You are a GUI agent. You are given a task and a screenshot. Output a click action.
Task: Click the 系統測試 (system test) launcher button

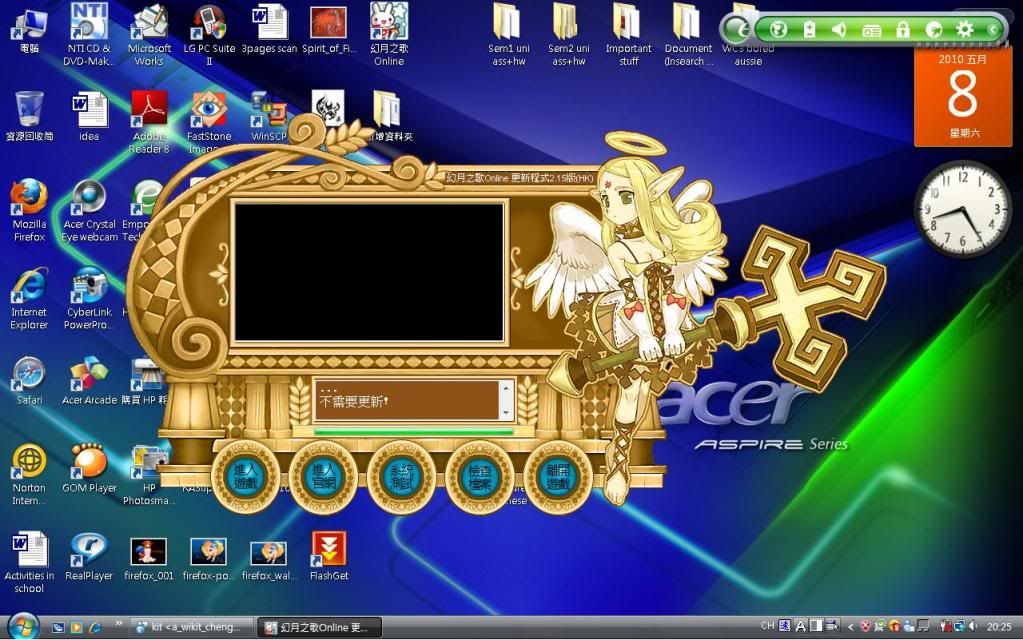[401, 477]
